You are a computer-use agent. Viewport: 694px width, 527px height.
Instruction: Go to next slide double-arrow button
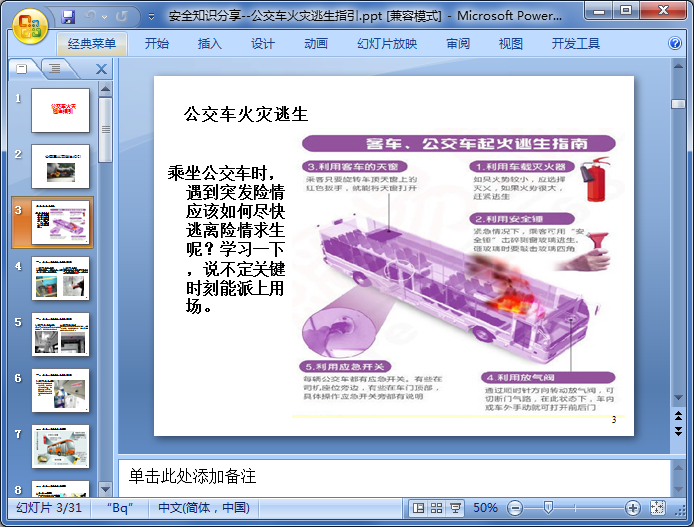click(678, 431)
